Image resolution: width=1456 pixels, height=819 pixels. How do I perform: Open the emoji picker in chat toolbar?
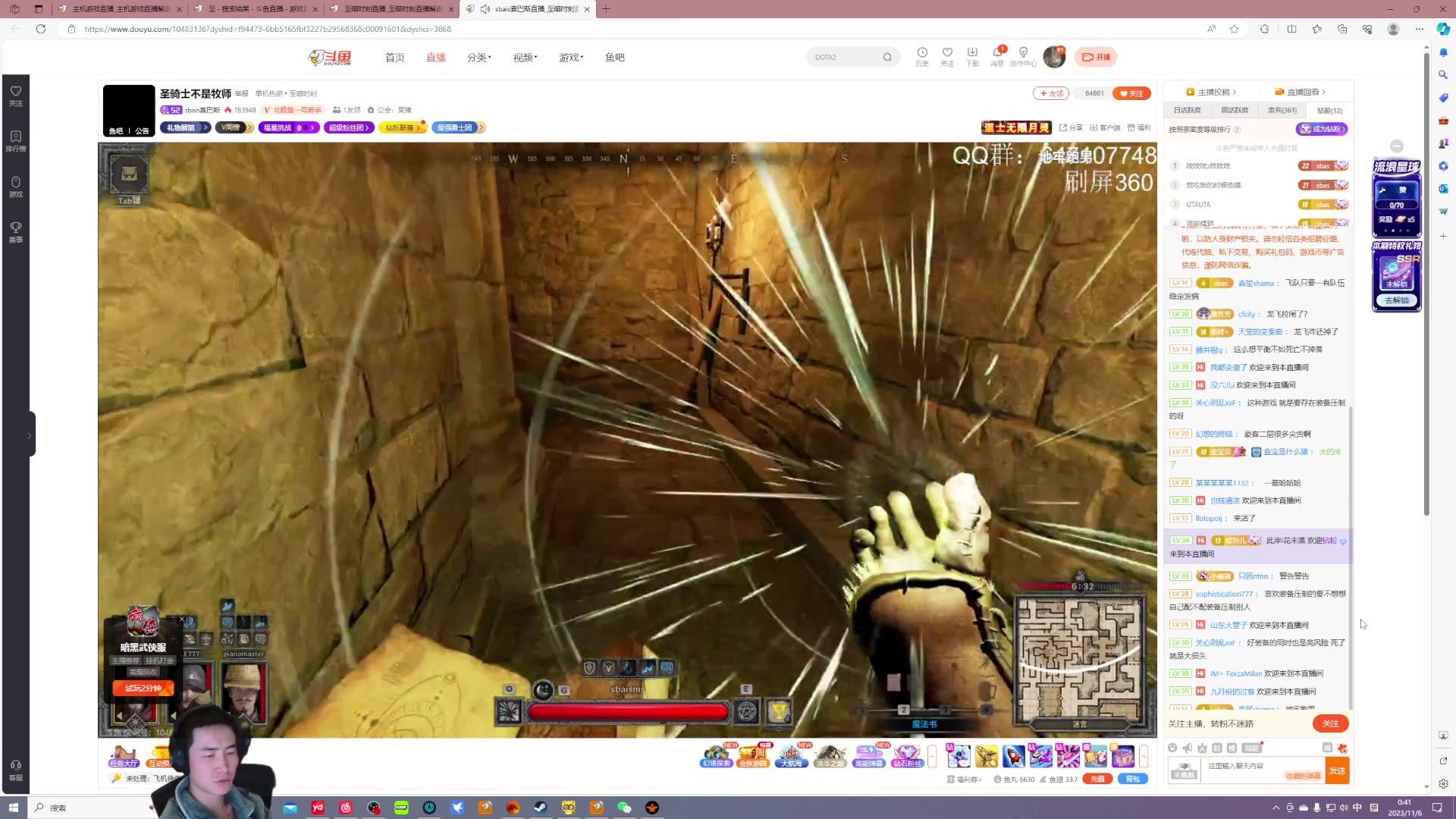(x=1172, y=748)
